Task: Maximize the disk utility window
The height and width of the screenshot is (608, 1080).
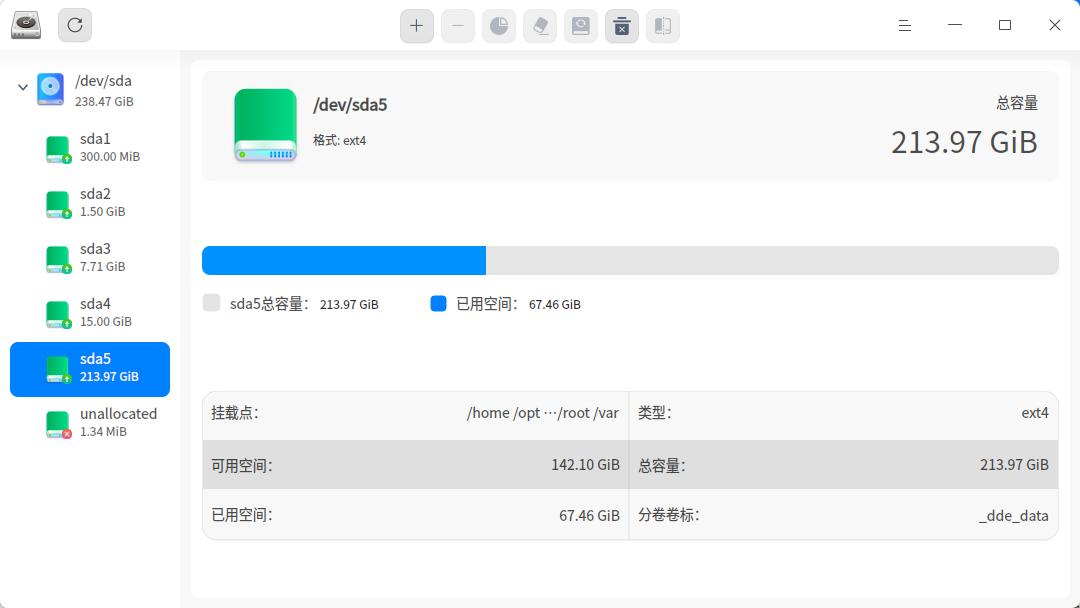Action: pos(1005,25)
